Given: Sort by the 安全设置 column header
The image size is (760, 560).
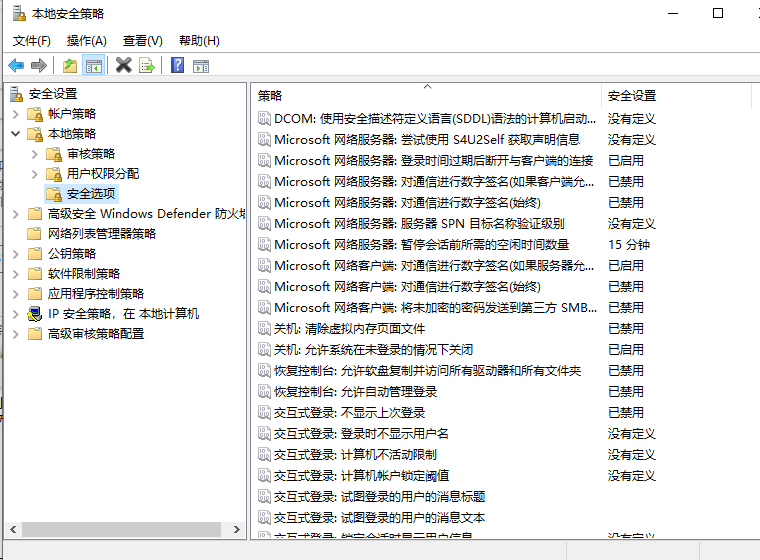Looking at the screenshot, I should pyautogui.click(x=676, y=96).
